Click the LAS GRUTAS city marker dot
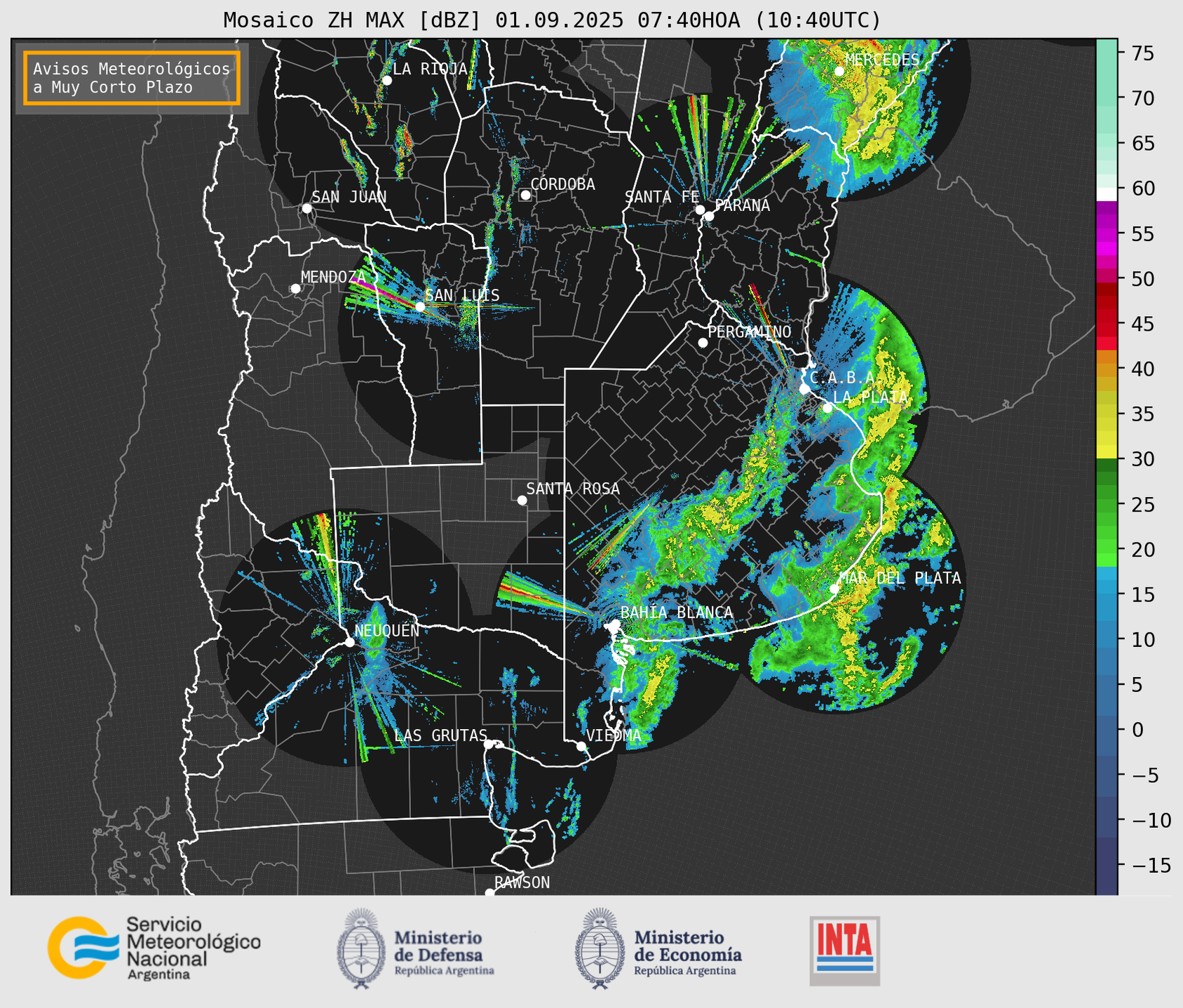The height and width of the screenshot is (1008, 1183). tap(489, 744)
